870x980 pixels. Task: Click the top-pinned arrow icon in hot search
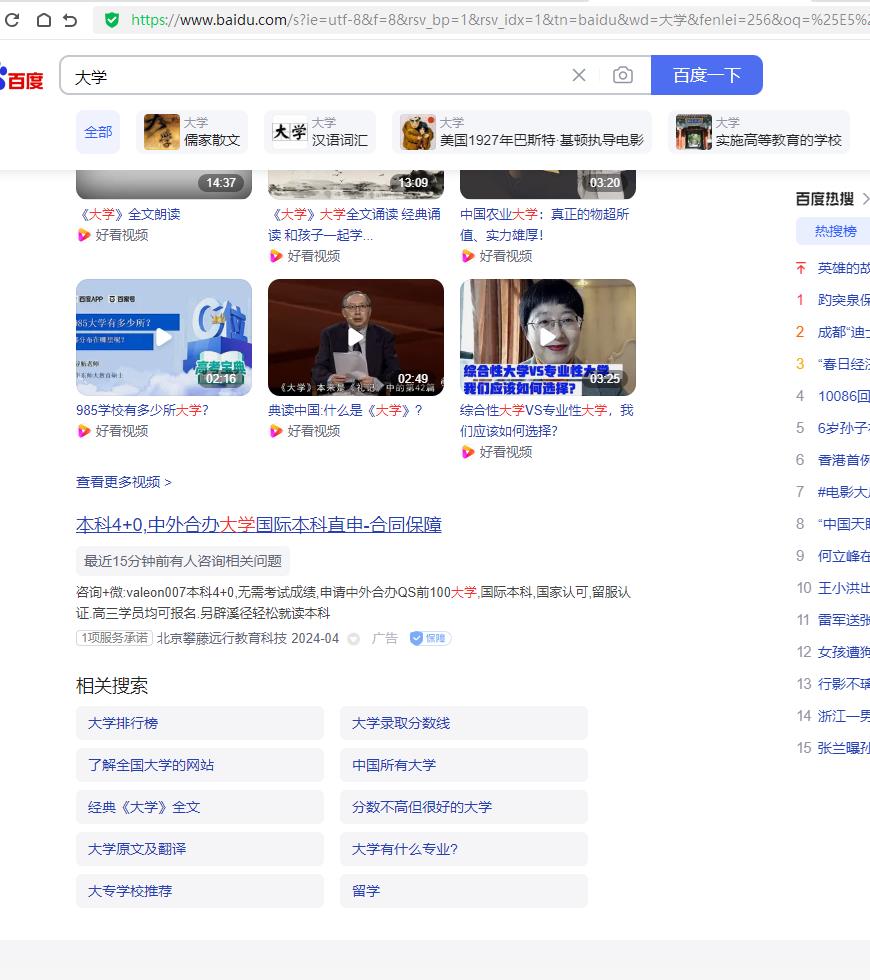click(801, 268)
